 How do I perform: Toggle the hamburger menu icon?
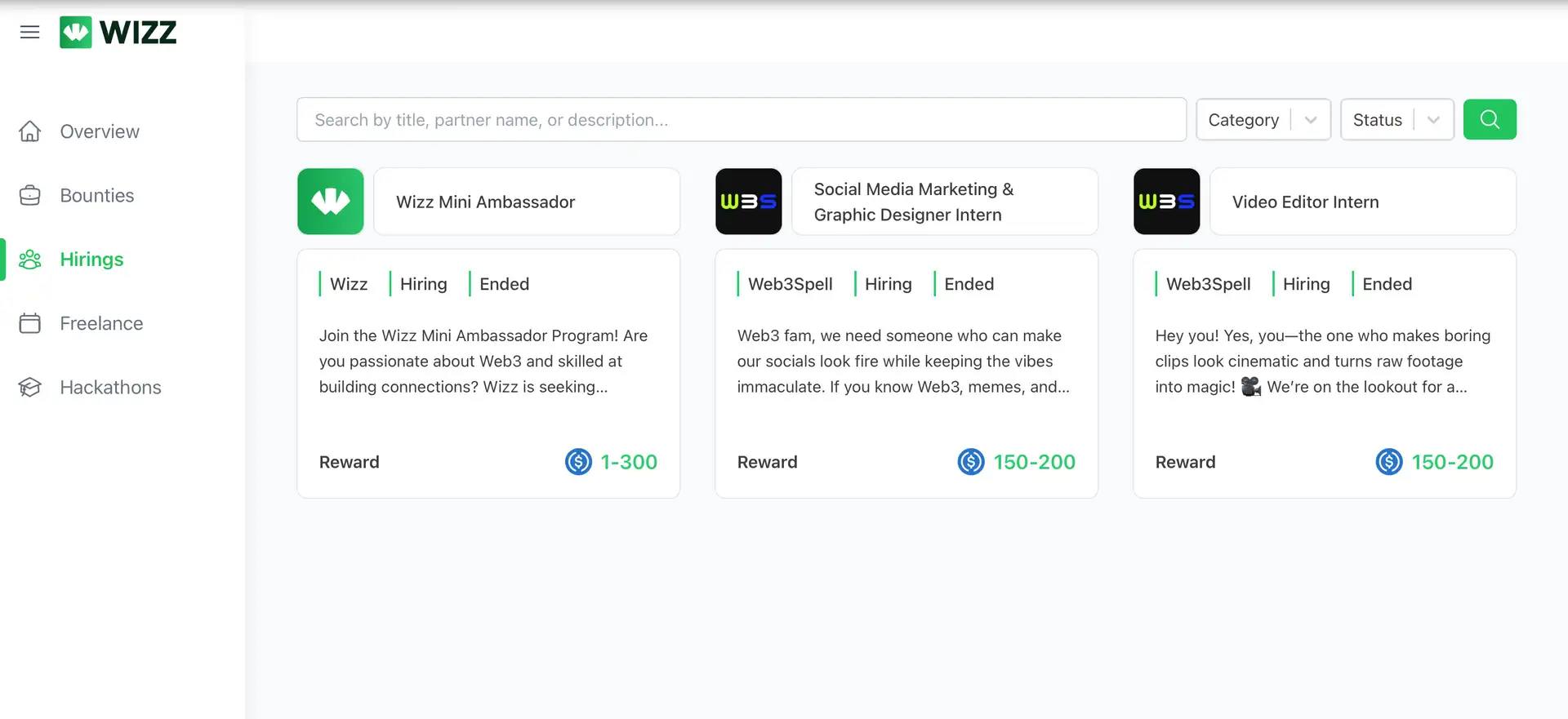29,33
